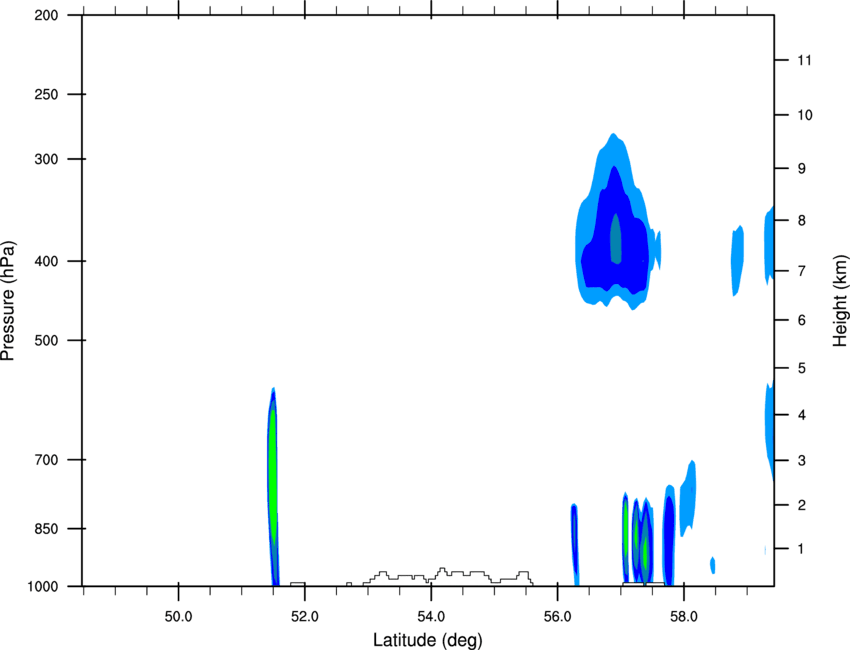Screen dimensions: 850x650
Task: Select the 300 pressure tick label
Action: point(46,159)
